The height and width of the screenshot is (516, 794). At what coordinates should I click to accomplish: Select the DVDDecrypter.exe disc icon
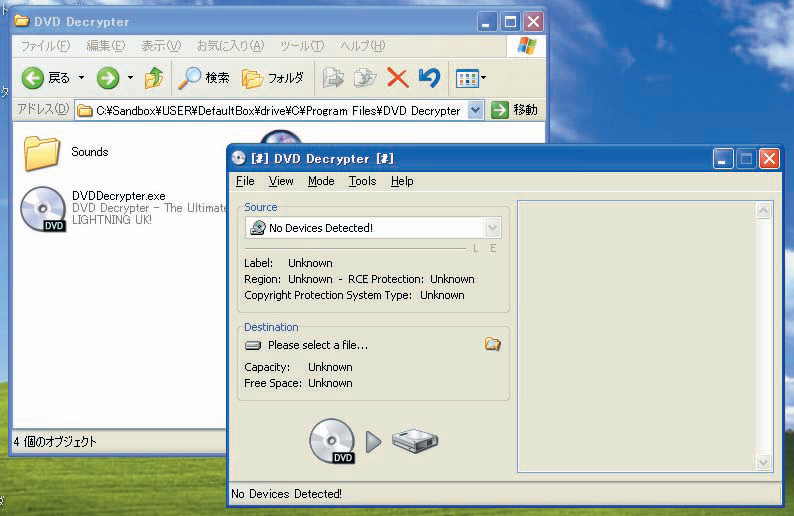(43, 209)
